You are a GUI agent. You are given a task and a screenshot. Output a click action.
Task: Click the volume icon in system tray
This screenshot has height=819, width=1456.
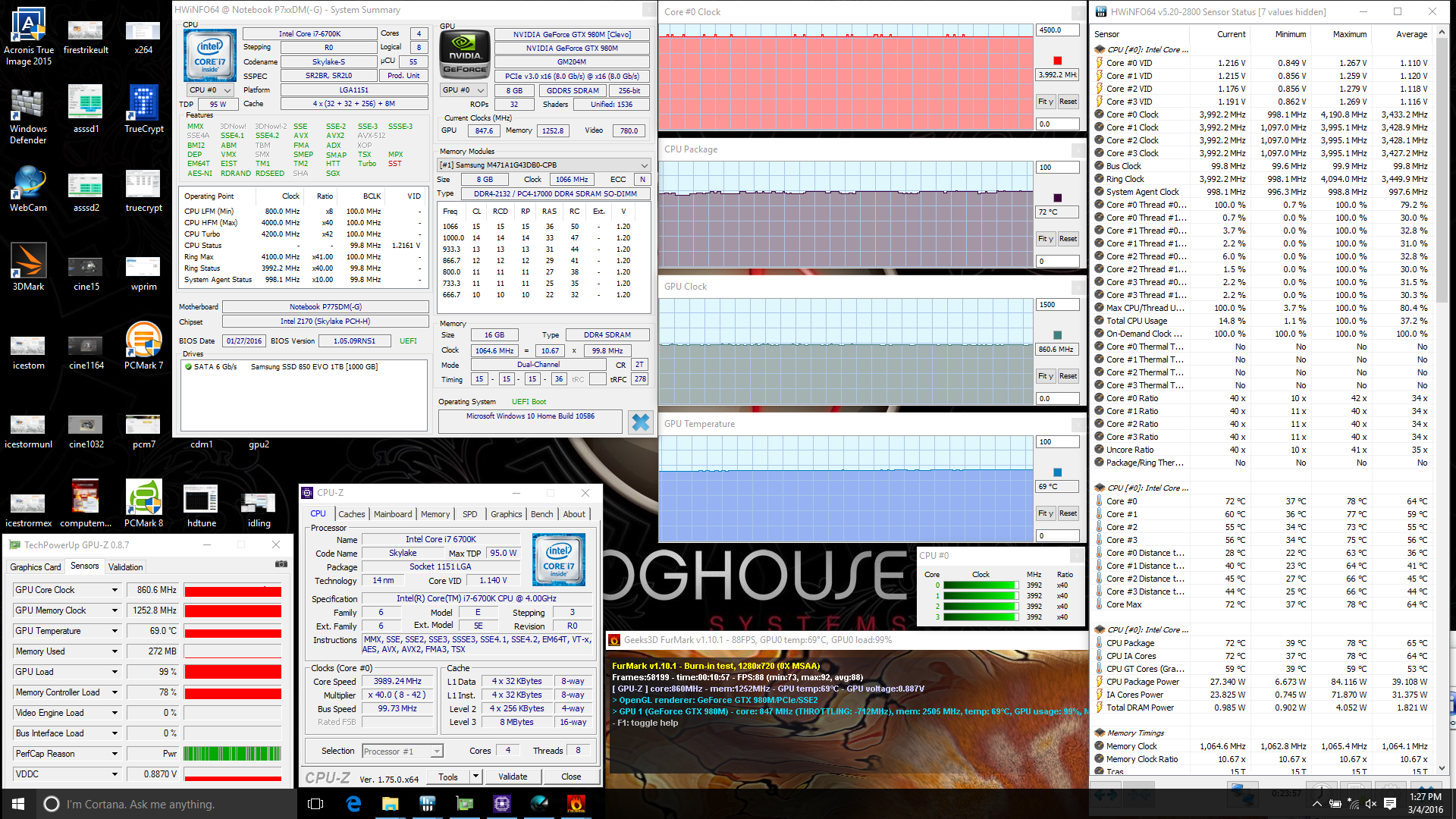[x=1370, y=804]
